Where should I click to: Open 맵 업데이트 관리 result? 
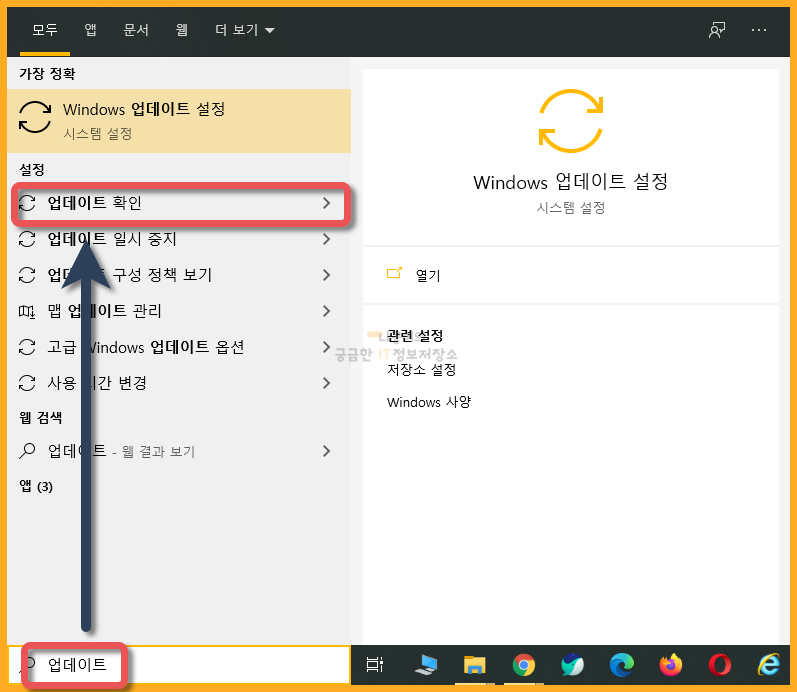179,311
